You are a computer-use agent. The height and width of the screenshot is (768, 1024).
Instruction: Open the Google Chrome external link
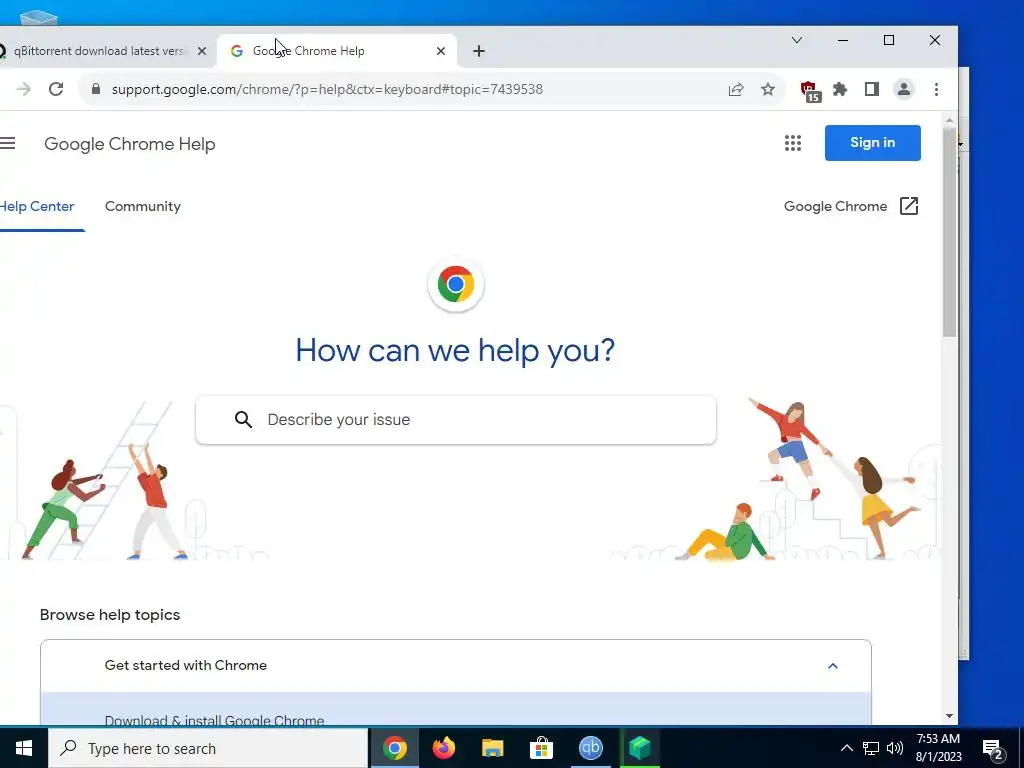[852, 206]
